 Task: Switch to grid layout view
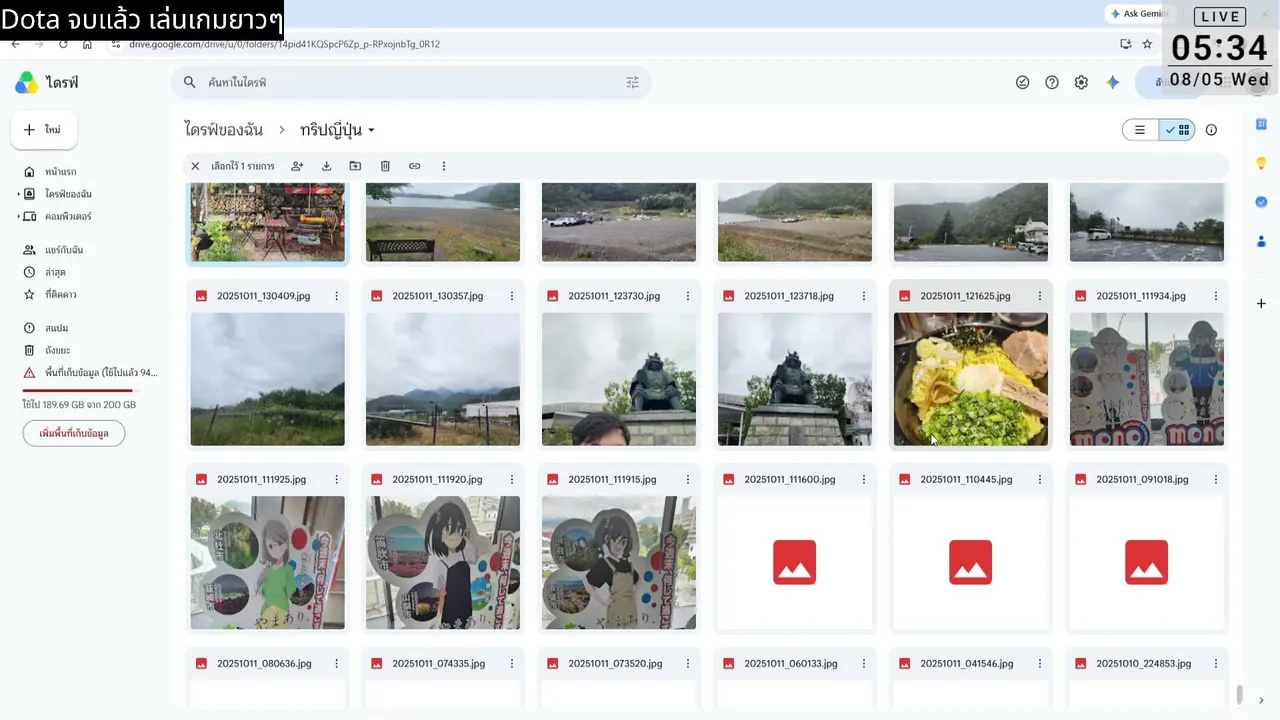click(1177, 130)
